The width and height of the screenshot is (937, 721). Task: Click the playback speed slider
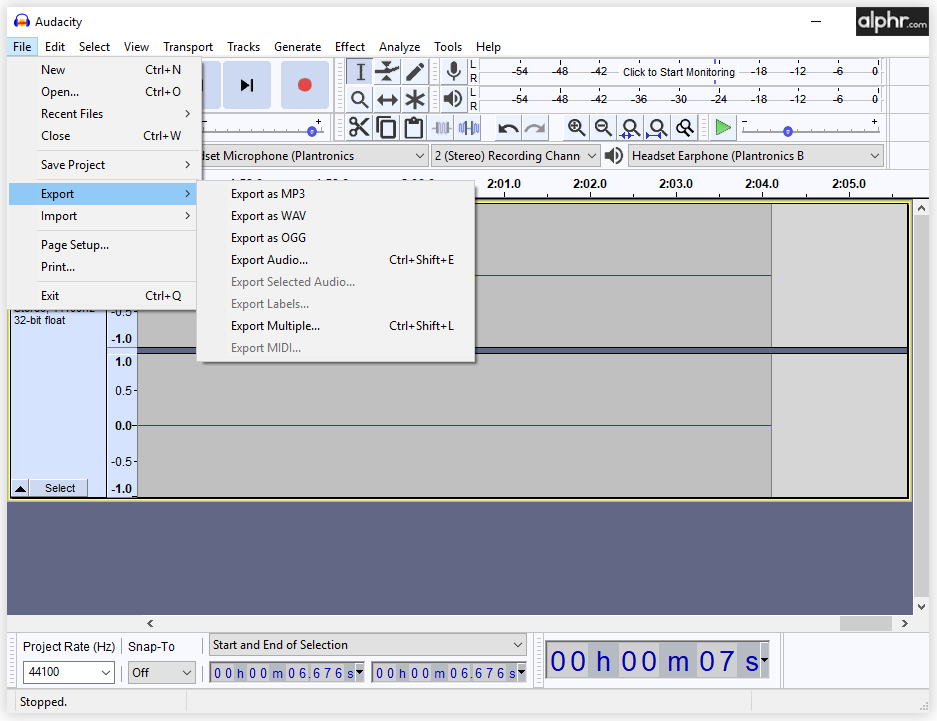tap(788, 131)
